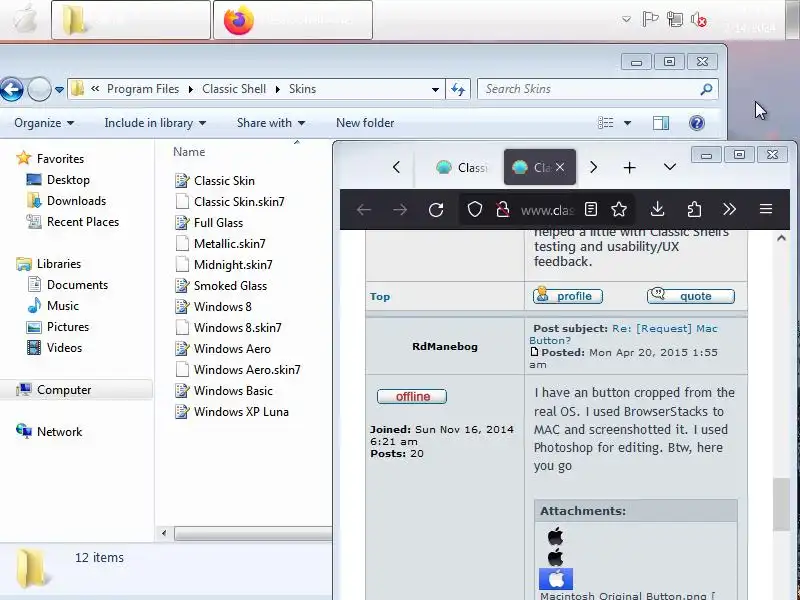Open Explorer recent locations dropdown arrow
Screen dimensions: 800x600
(x=59, y=90)
